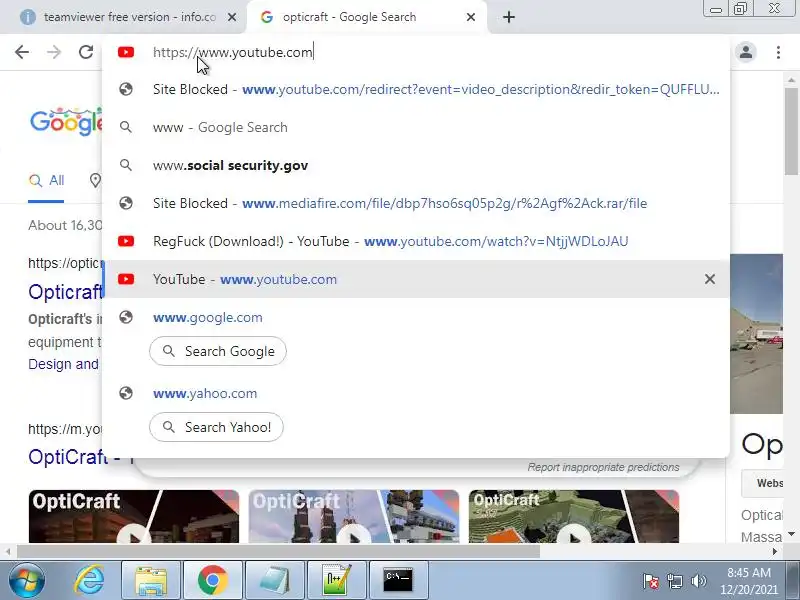The image size is (800, 600).
Task: Click the globe icon beside www.yahoo.com
Action: pos(126,393)
